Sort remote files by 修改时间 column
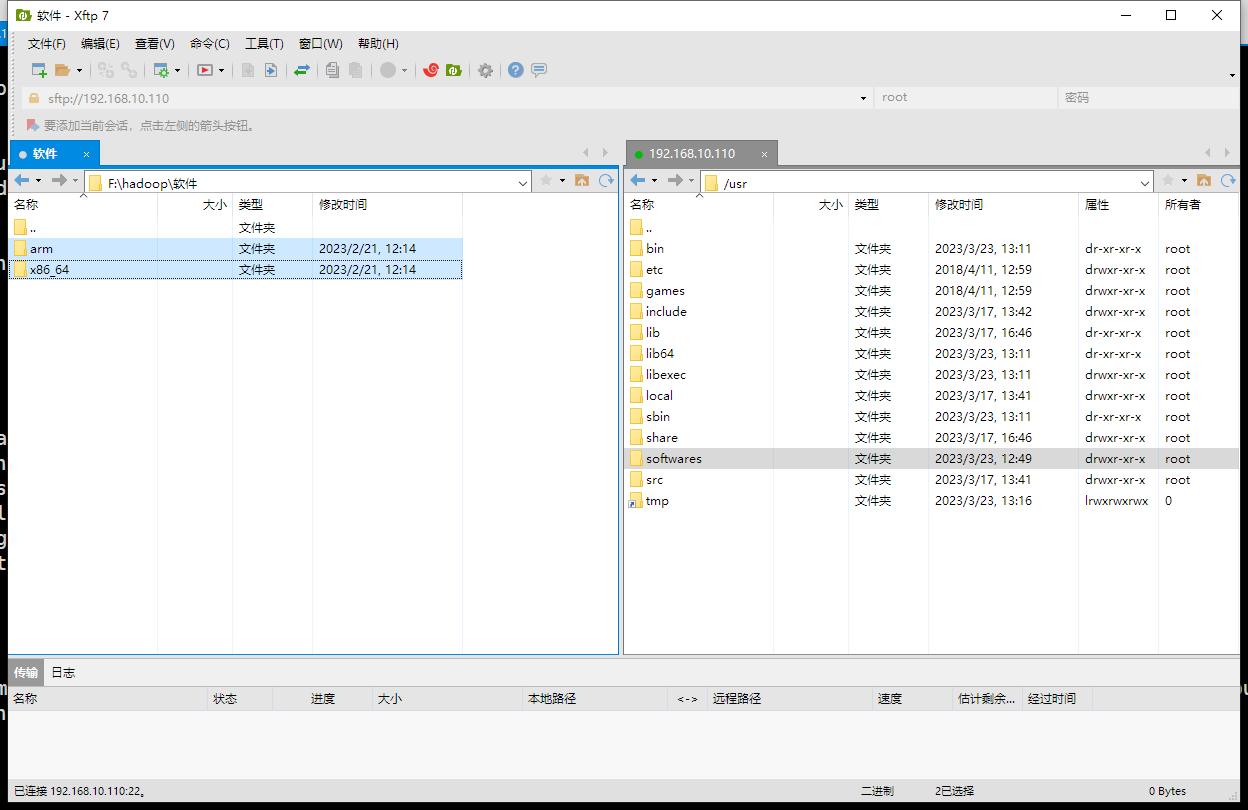The width and height of the screenshot is (1248, 810). [958, 205]
